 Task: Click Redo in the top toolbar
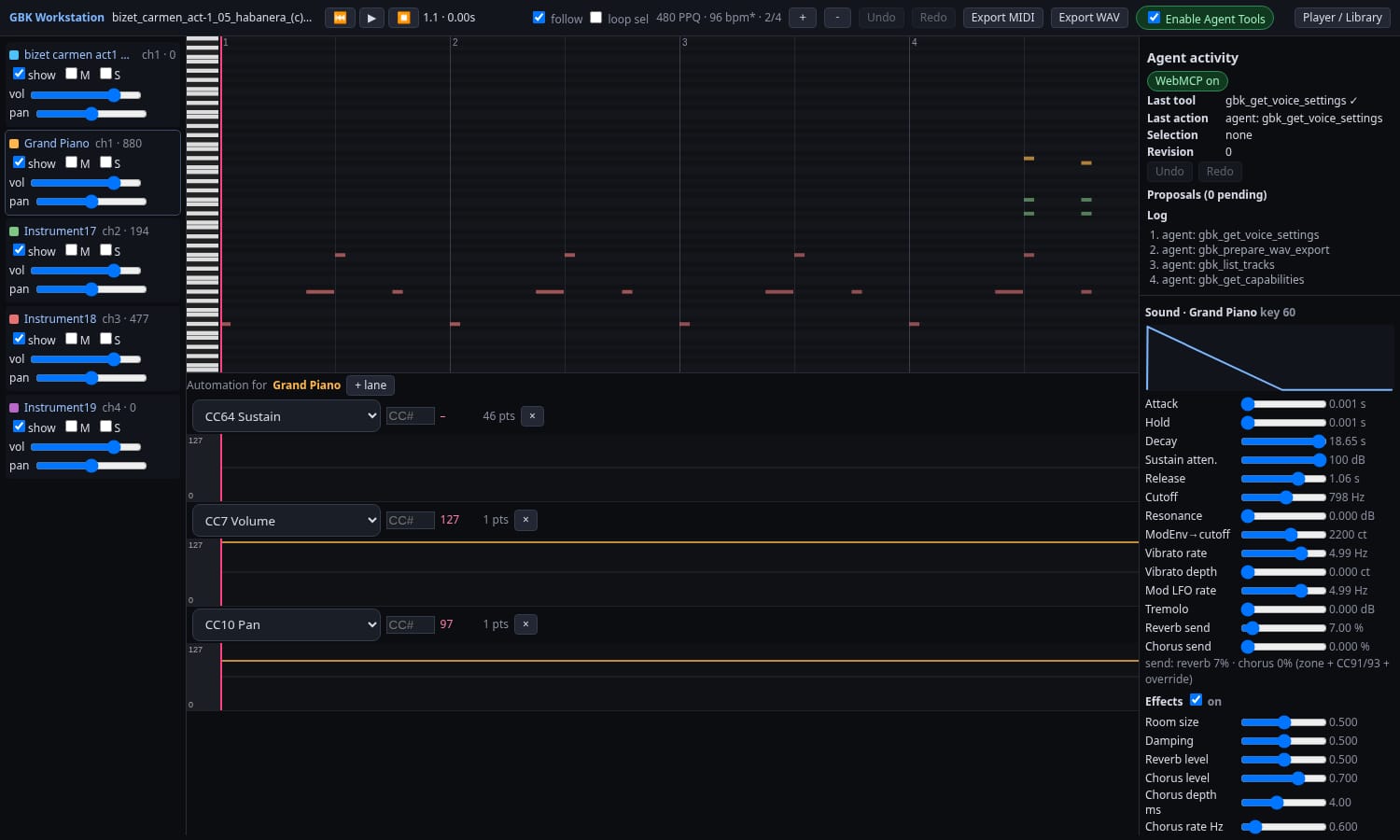[x=933, y=18]
